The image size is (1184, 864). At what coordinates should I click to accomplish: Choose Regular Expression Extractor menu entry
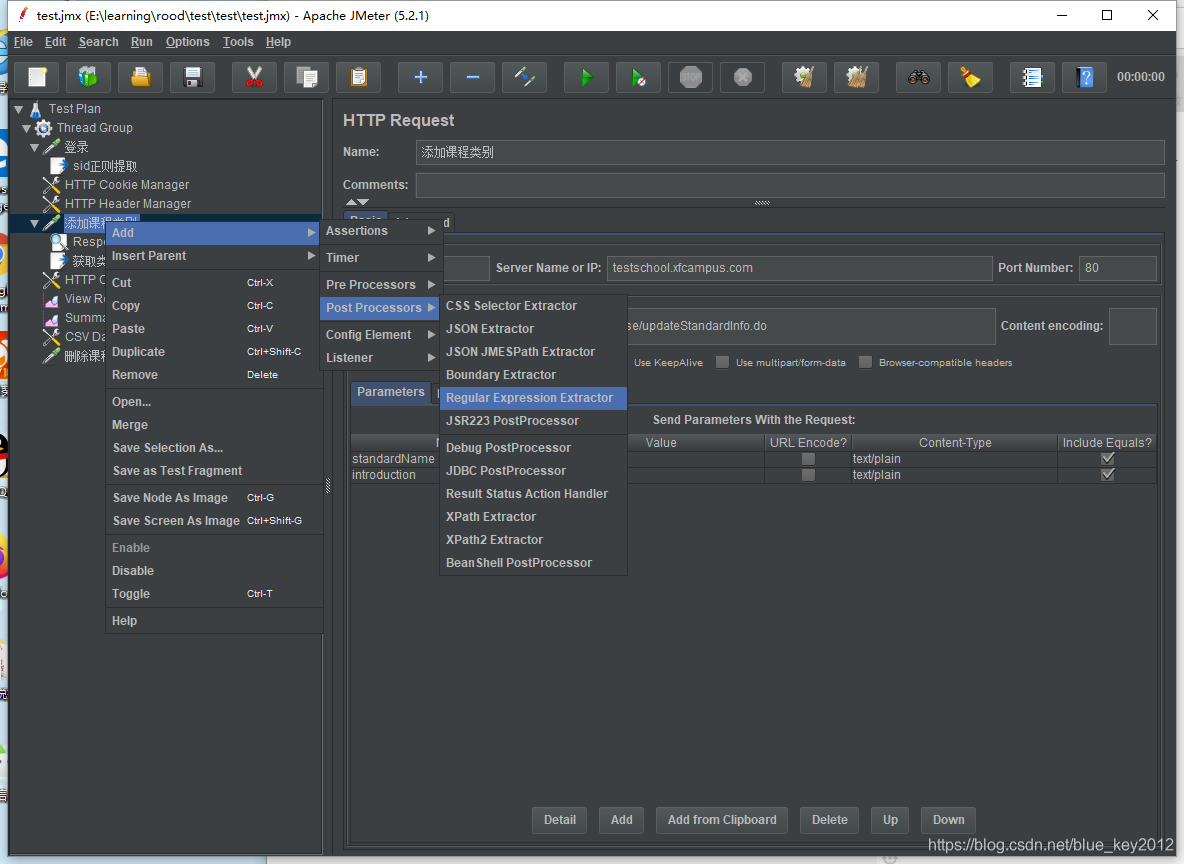(x=533, y=397)
